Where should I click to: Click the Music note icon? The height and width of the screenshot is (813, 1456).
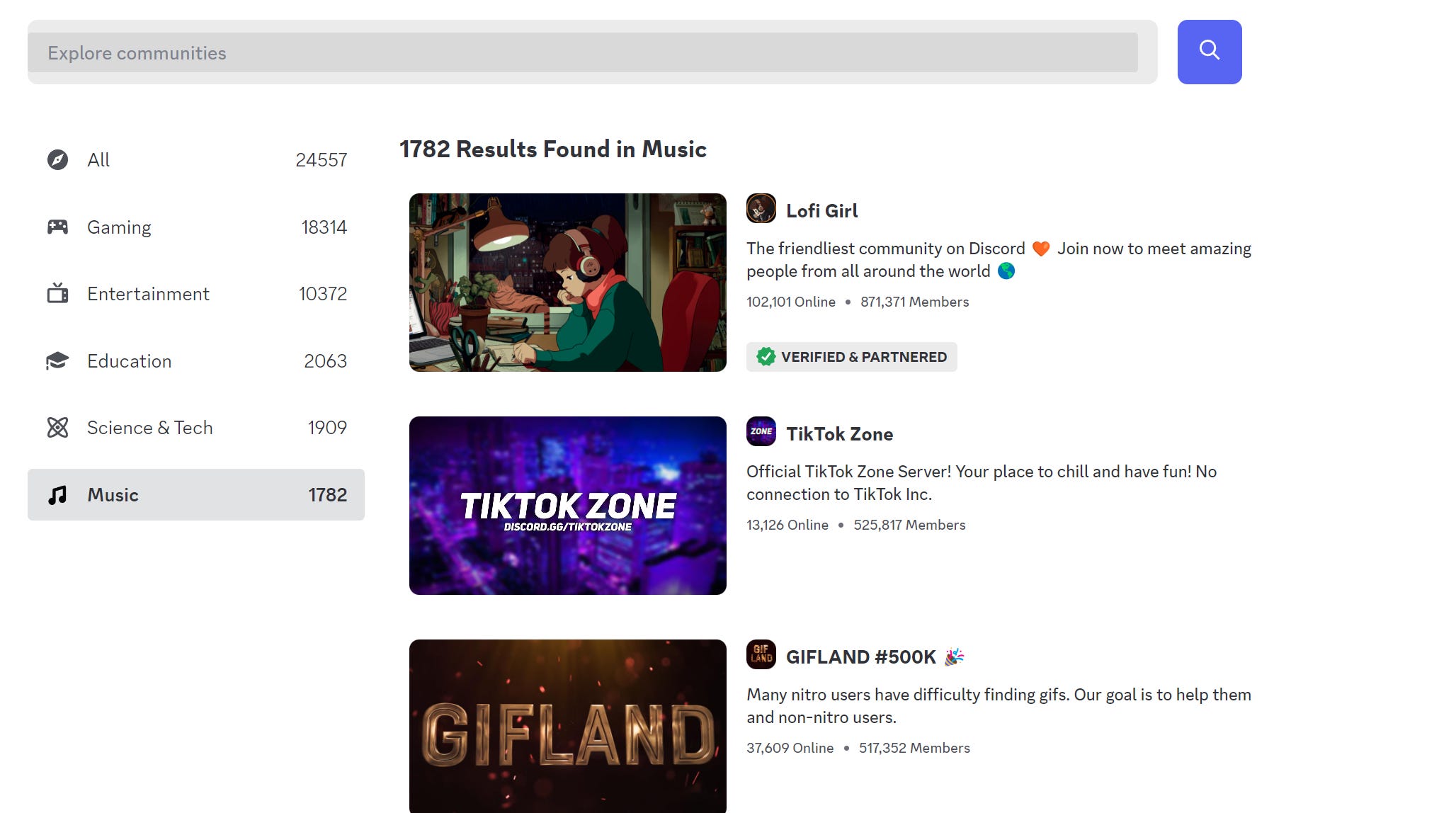[x=57, y=494]
